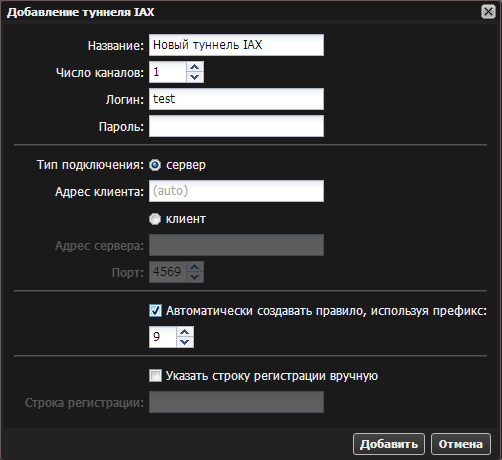Click the Добавить button
This screenshot has height=460, width=502.
[x=389, y=444]
